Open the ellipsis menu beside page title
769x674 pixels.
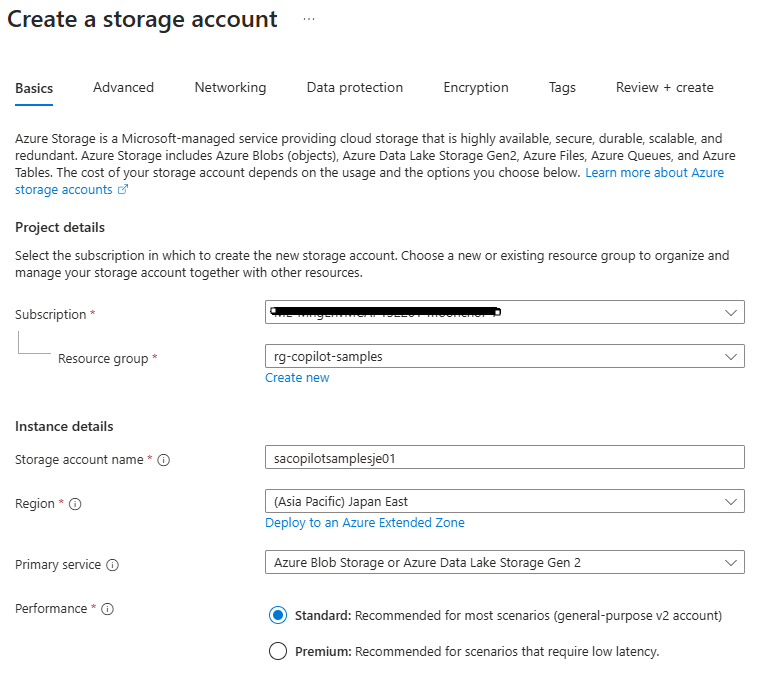309,20
